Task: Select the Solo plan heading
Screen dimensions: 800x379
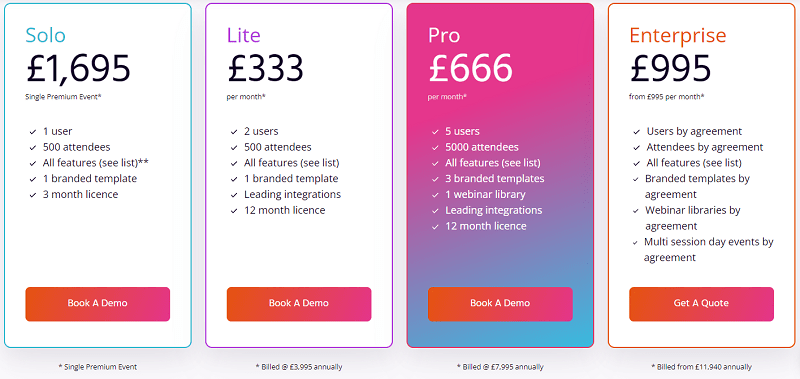Action: point(46,35)
